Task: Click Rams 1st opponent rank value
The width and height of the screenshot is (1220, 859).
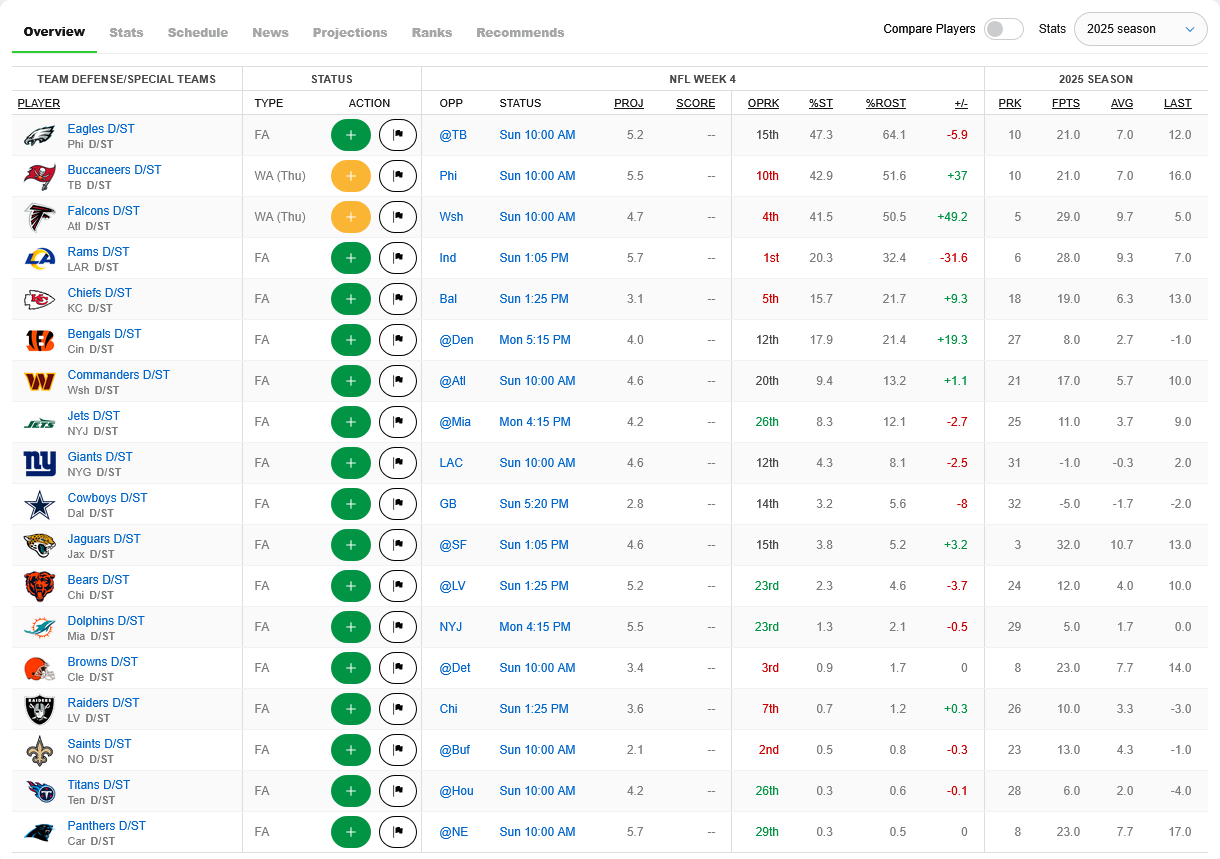Action: coord(771,258)
